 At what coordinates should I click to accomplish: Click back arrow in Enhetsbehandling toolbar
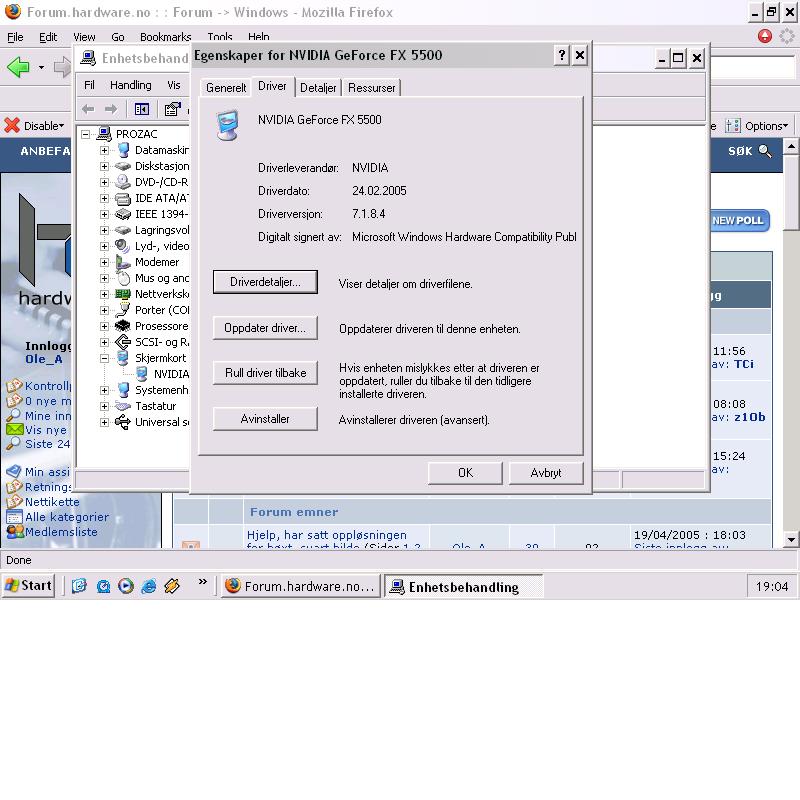coord(88,109)
